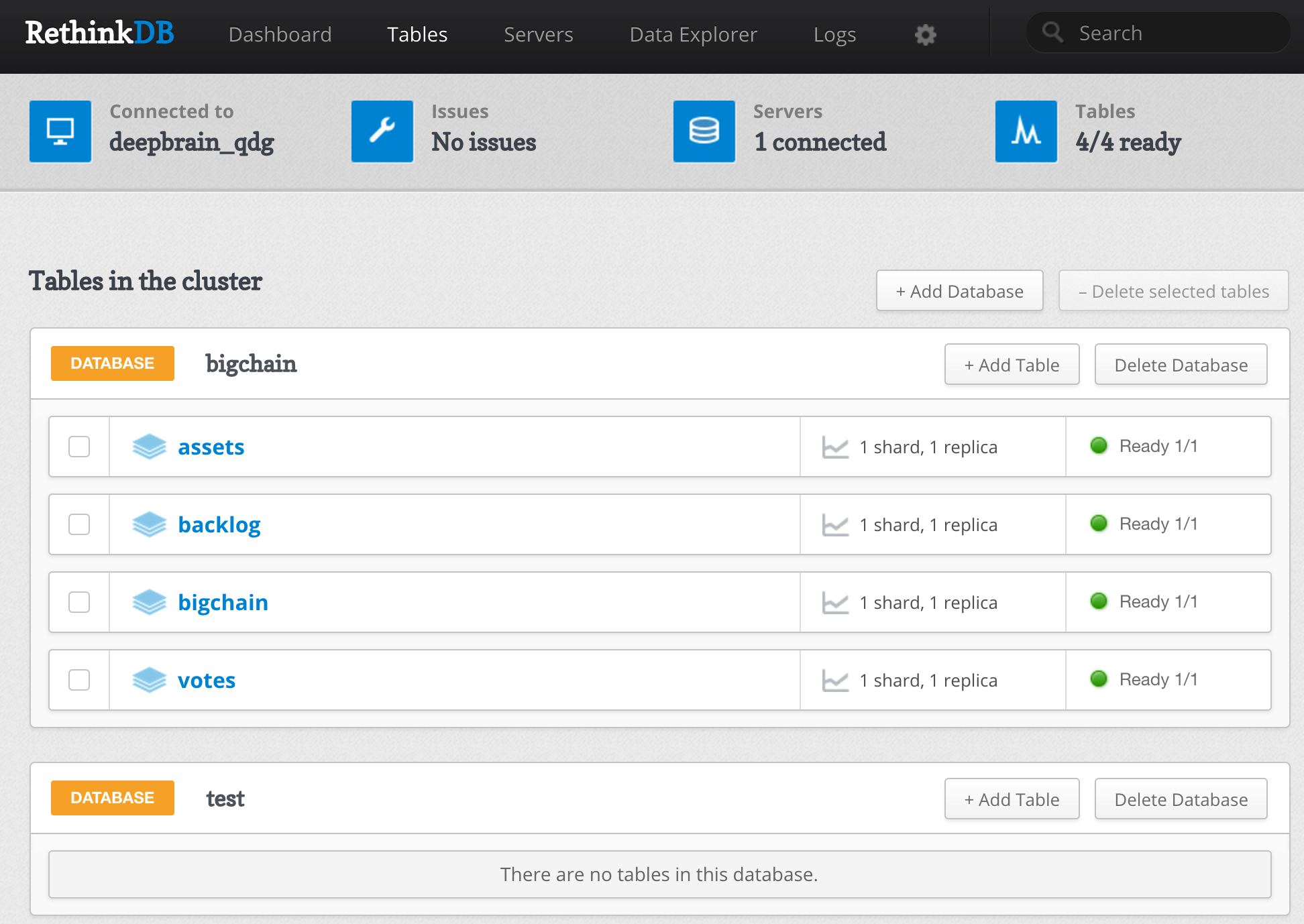1304x924 pixels.
Task: Click the search magnifier icon
Action: (x=1052, y=32)
